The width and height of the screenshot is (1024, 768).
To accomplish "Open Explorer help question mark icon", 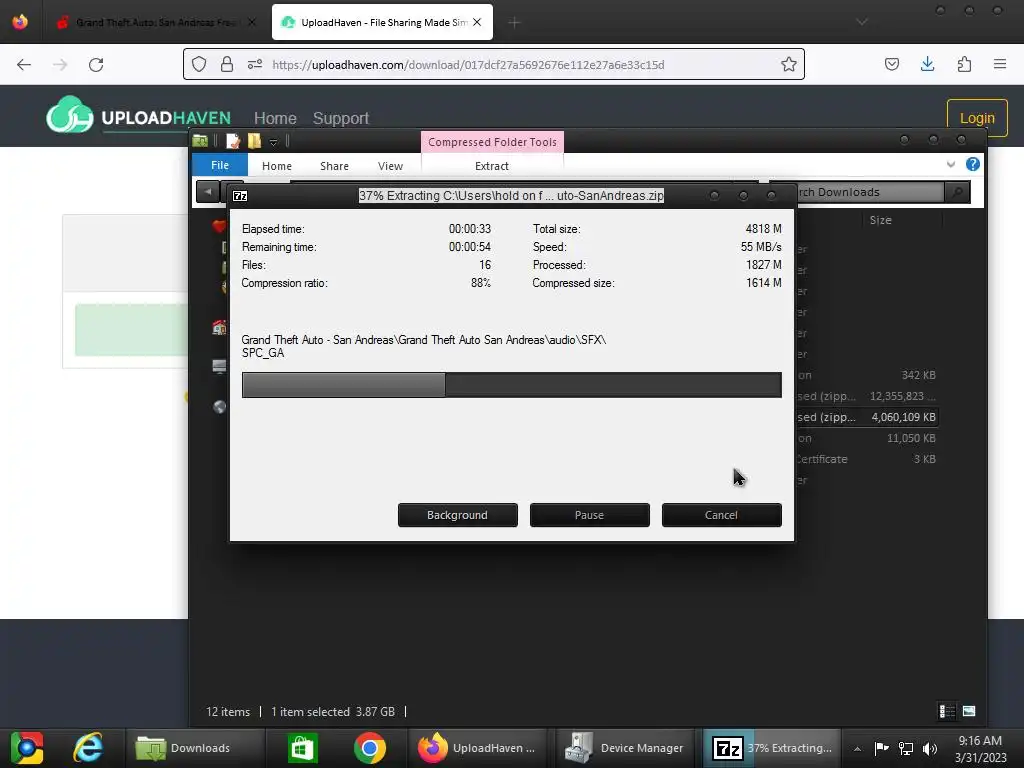I will [x=972, y=165].
